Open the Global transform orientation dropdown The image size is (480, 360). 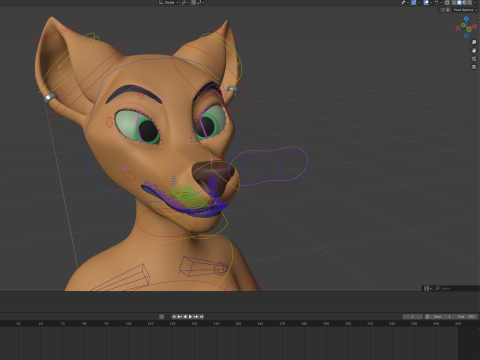[170, 2]
